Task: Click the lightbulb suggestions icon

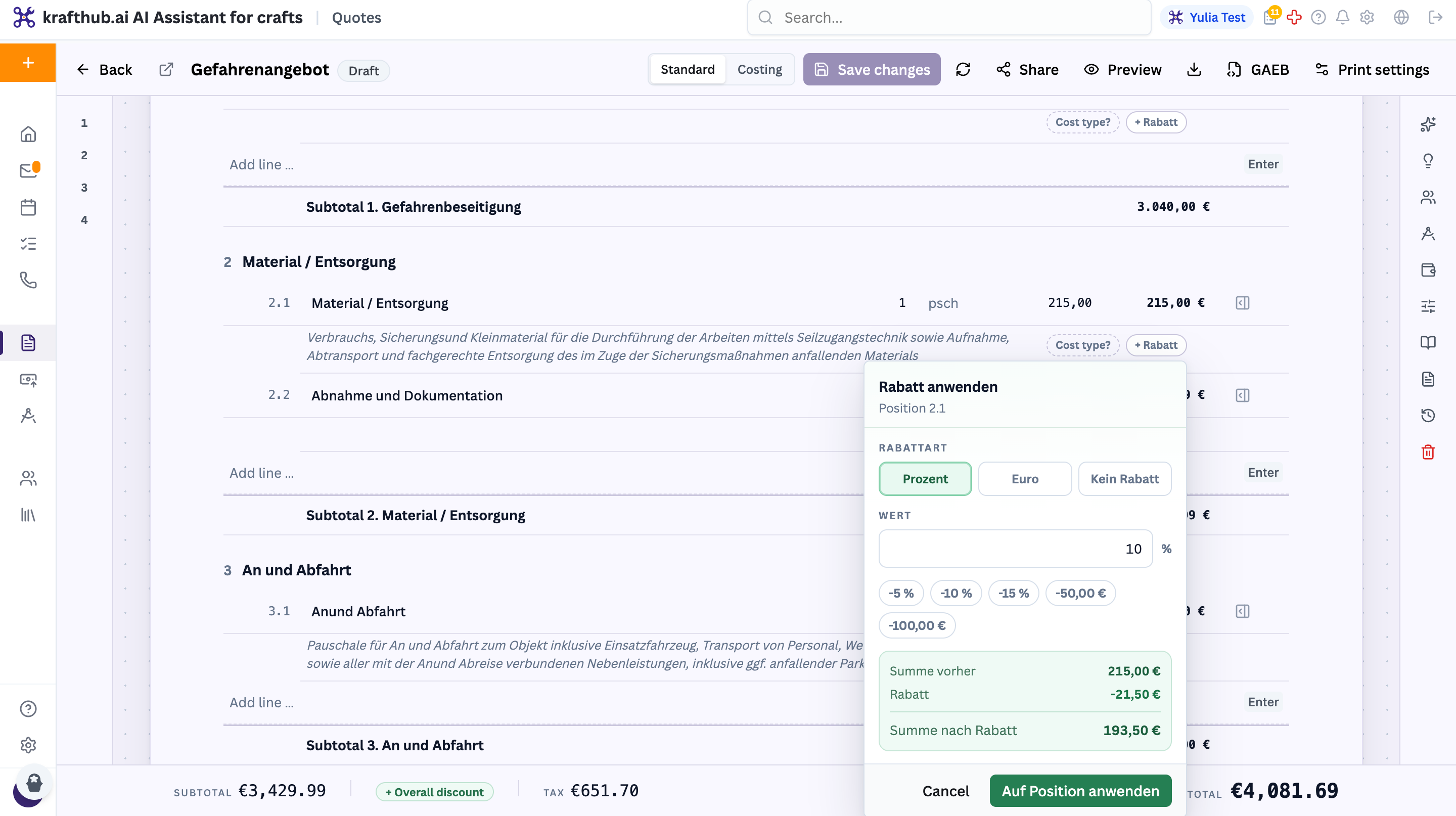Action: coord(1428,161)
